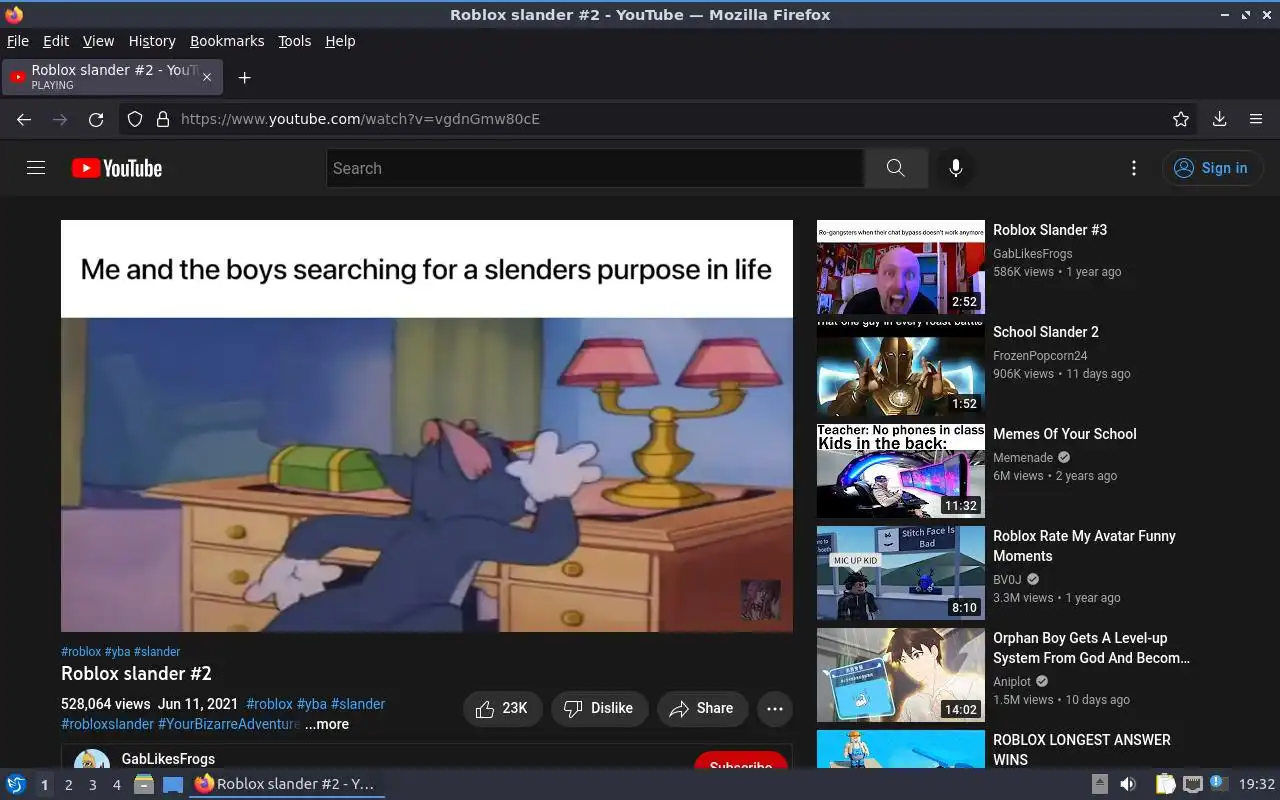Click the Sign in button
The image size is (1280, 800).
[x=1212, y=168]
